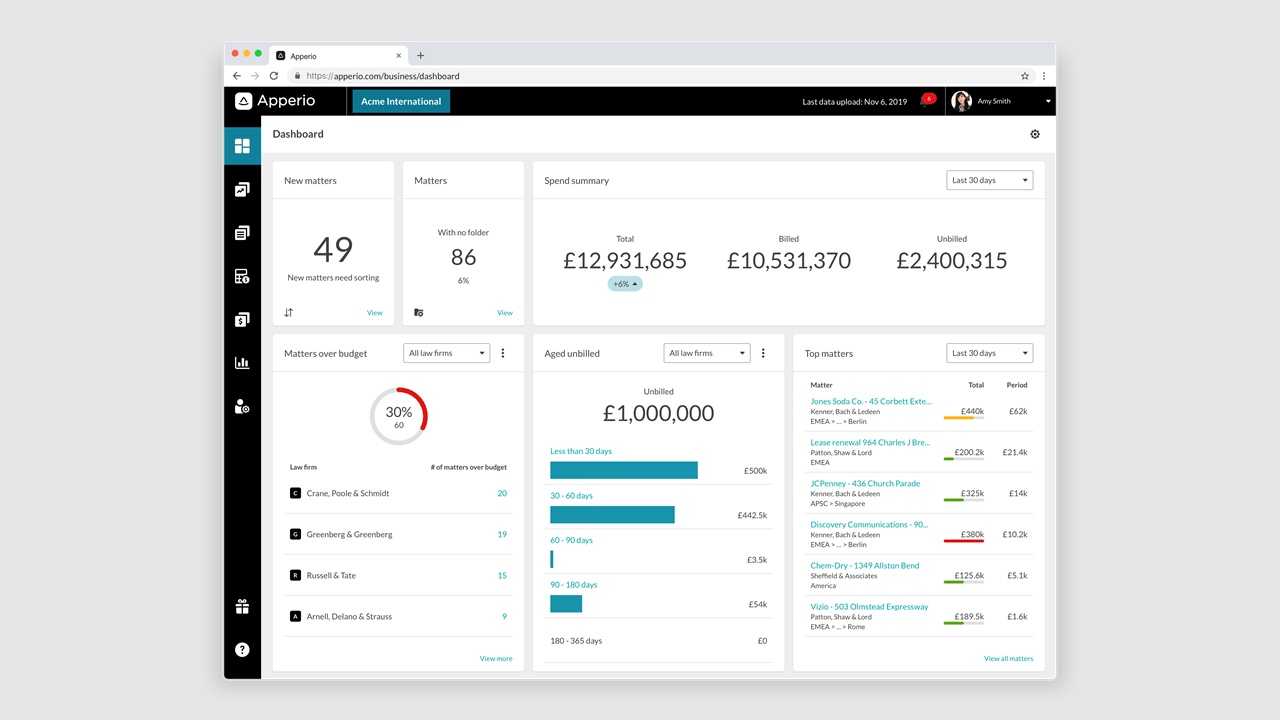Viewport: 1280px width, 720px height.
Task: Click the sort arrows icon in New matters
Action: [x=289, y=313]
